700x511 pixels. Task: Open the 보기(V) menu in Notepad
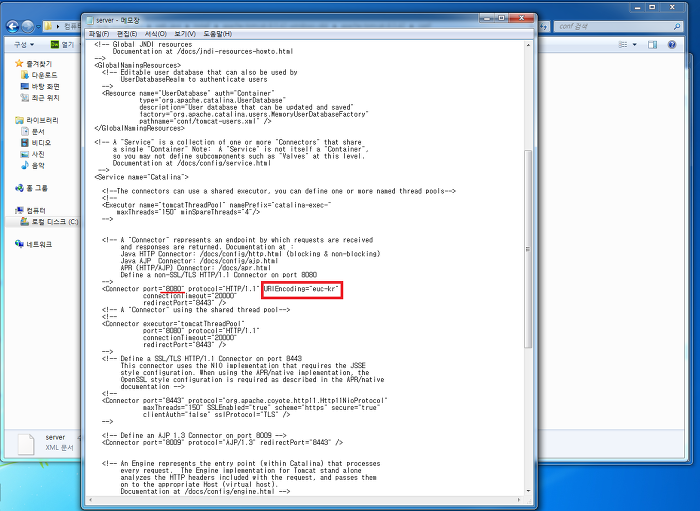(x=185, y=34)
